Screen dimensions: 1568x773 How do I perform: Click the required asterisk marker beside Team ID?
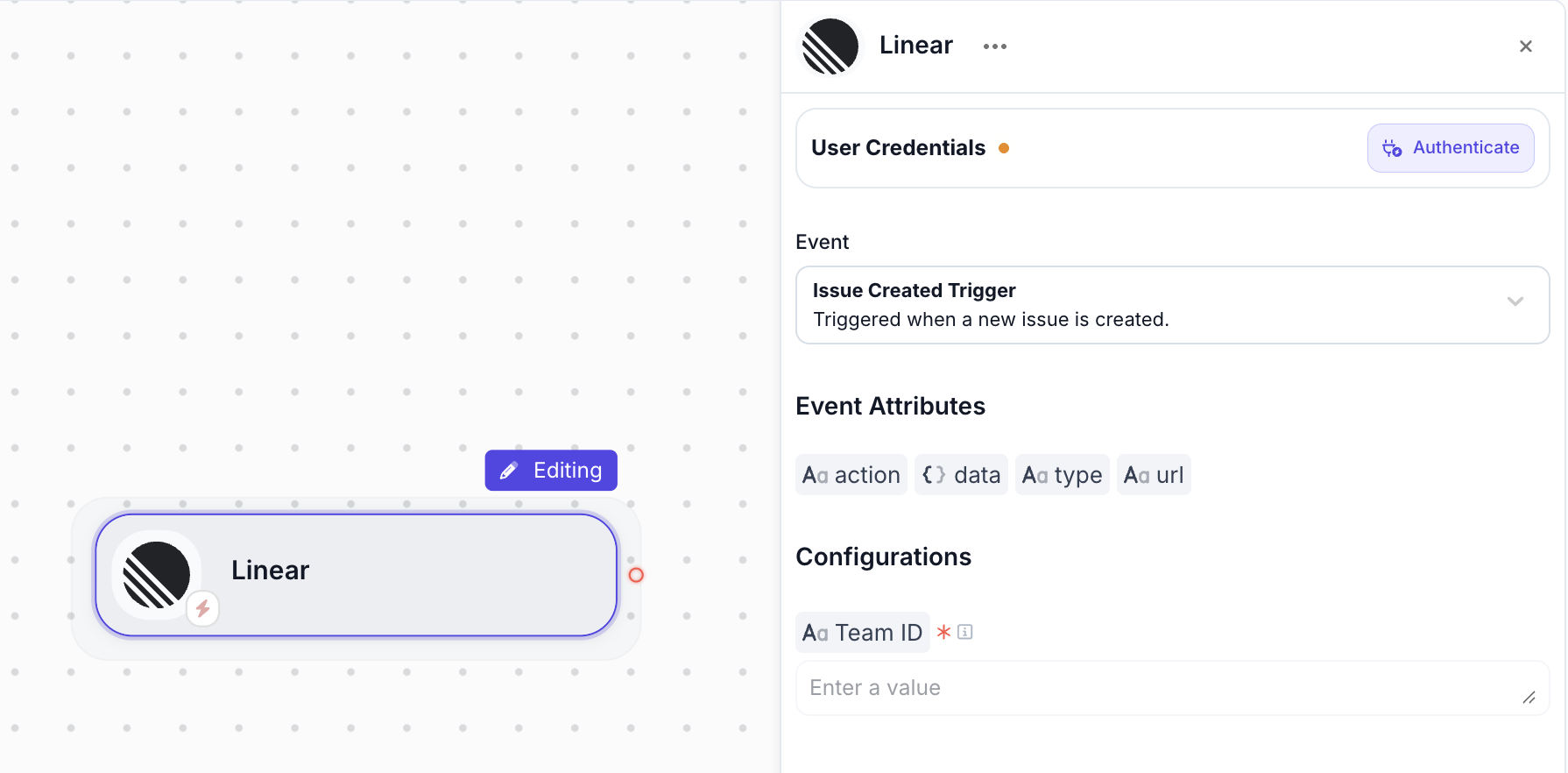(943, 632)
